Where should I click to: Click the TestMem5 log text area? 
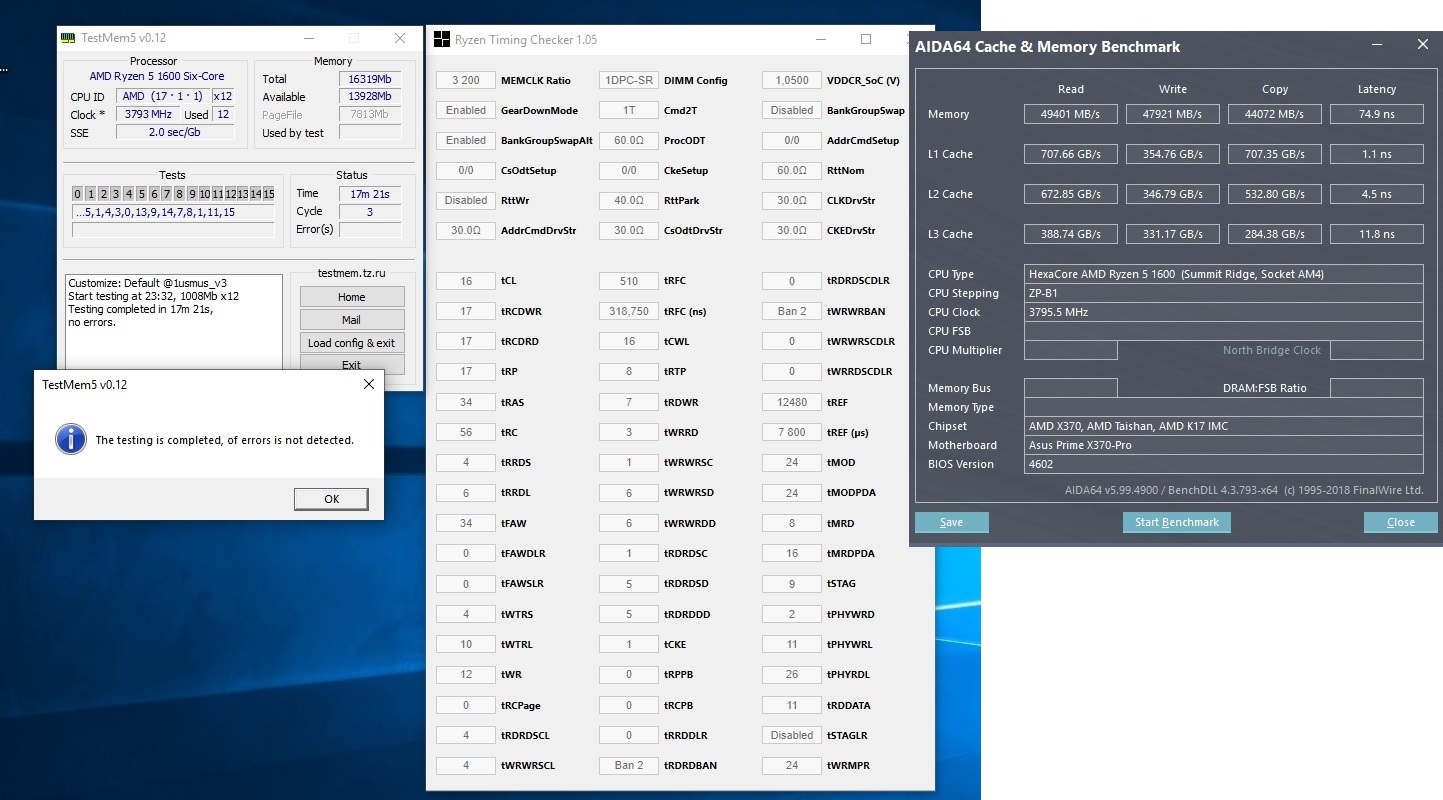tap(174, 321)
